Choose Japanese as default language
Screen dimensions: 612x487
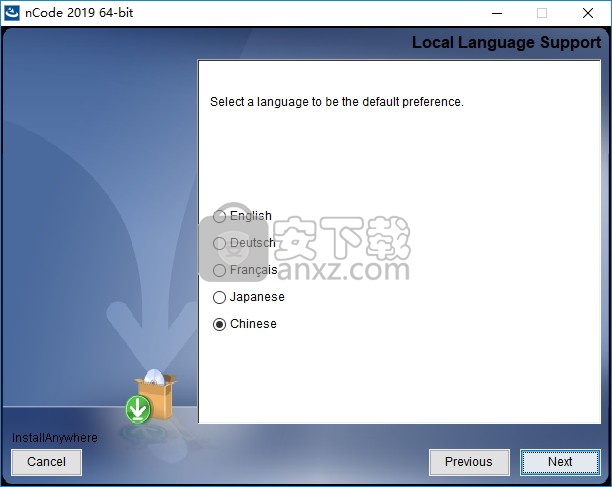[219, 297]
